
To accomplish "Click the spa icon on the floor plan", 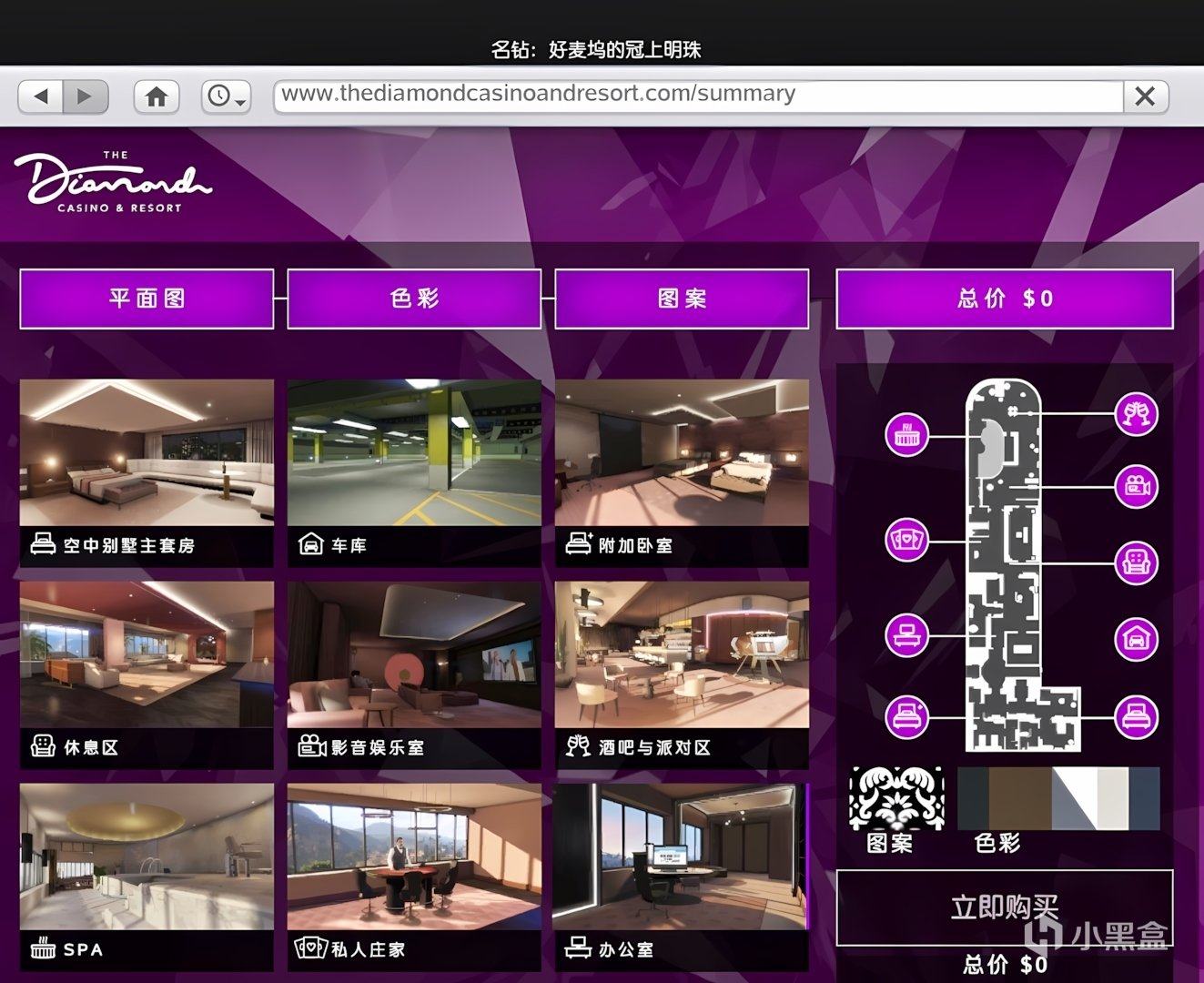I will 907,435.
